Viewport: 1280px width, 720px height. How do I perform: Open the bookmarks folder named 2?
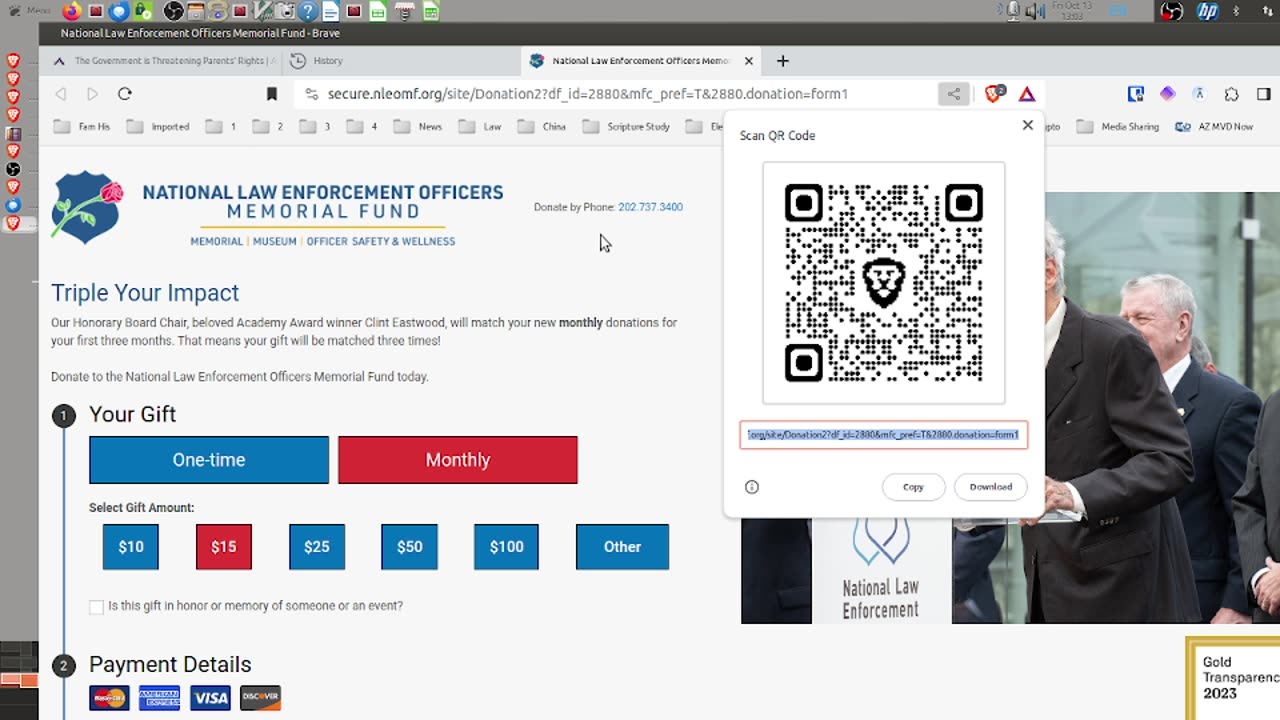(268, 127)
